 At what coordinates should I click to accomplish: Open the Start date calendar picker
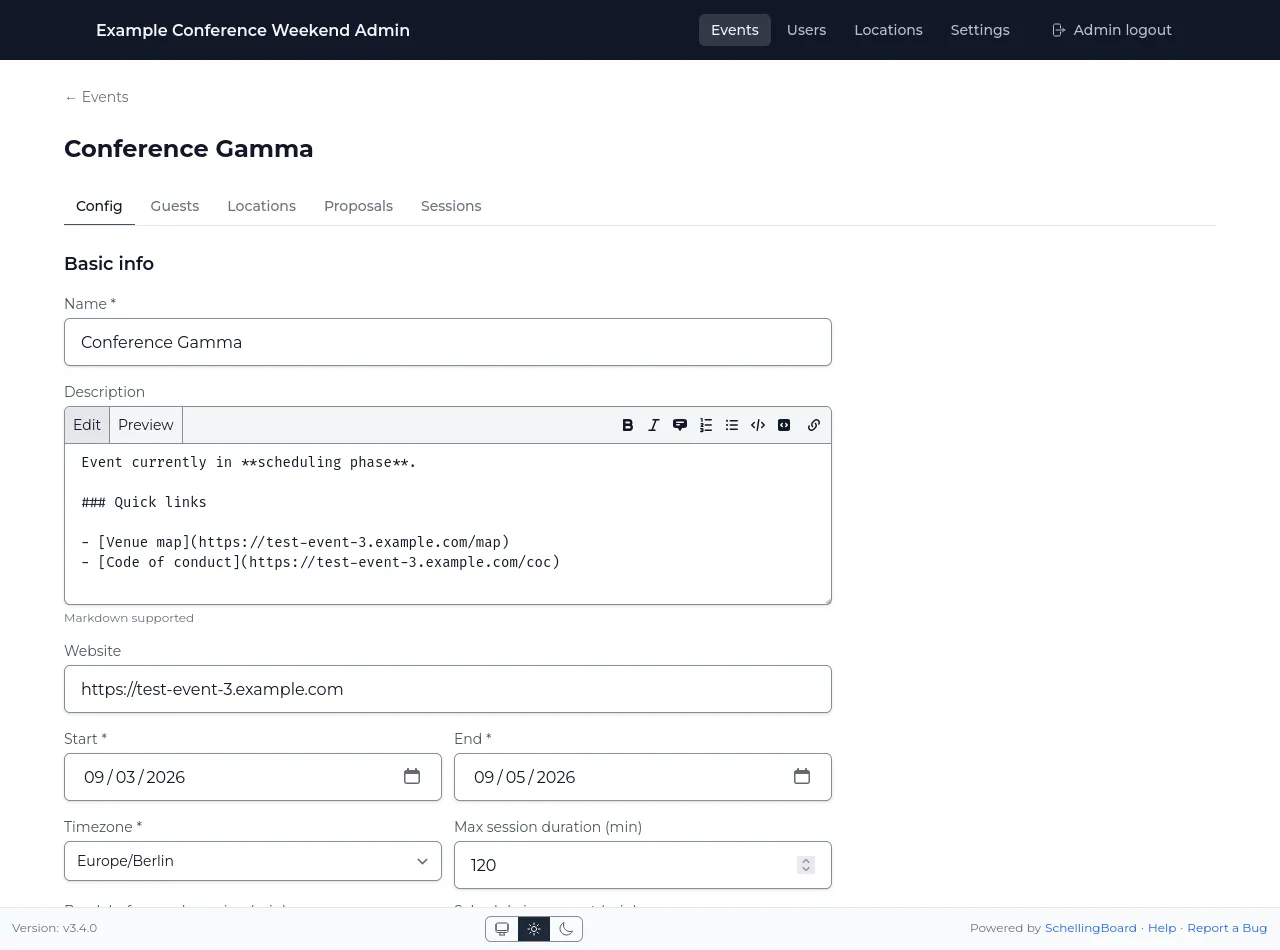[x=412, y=777]
